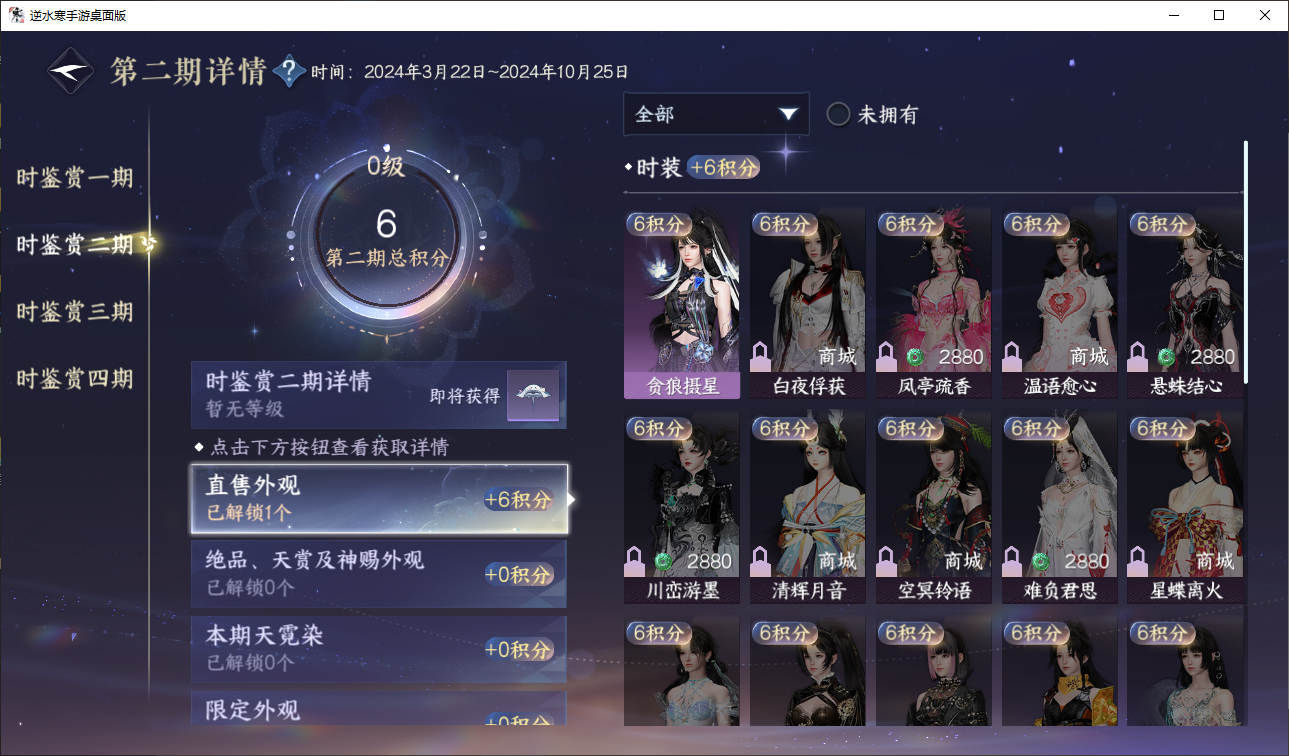Click the lock icon on 温语愈心
Screen dimensions: 1289x756
pyautogui.click(x=1014, y=358)
